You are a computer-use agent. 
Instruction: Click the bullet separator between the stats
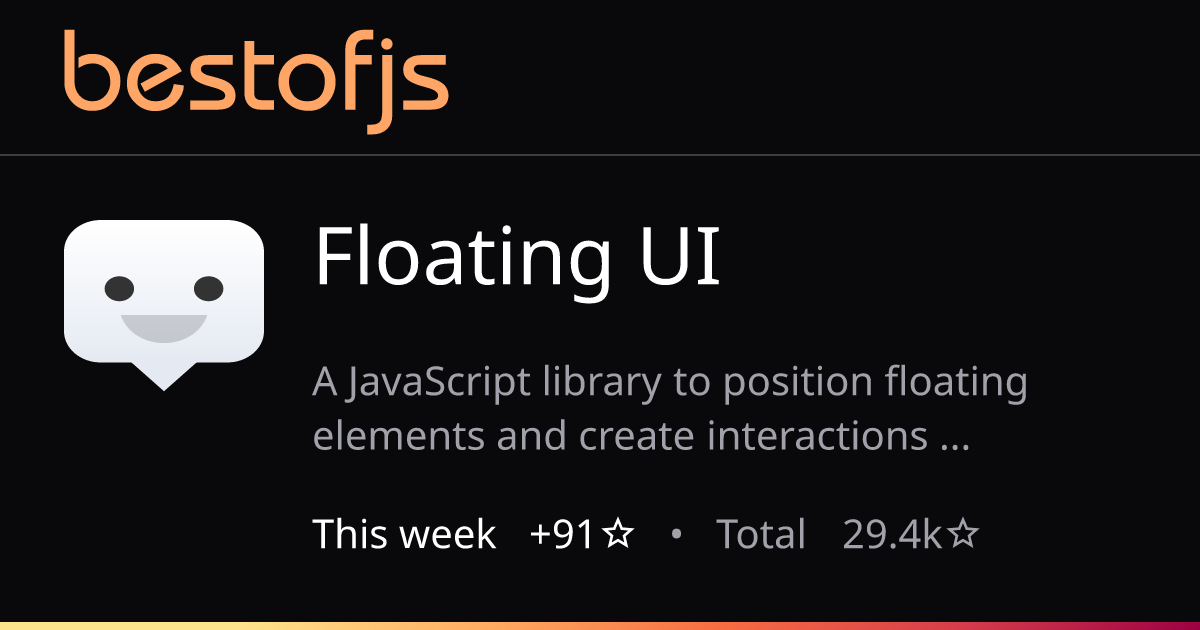pos(676,535)
